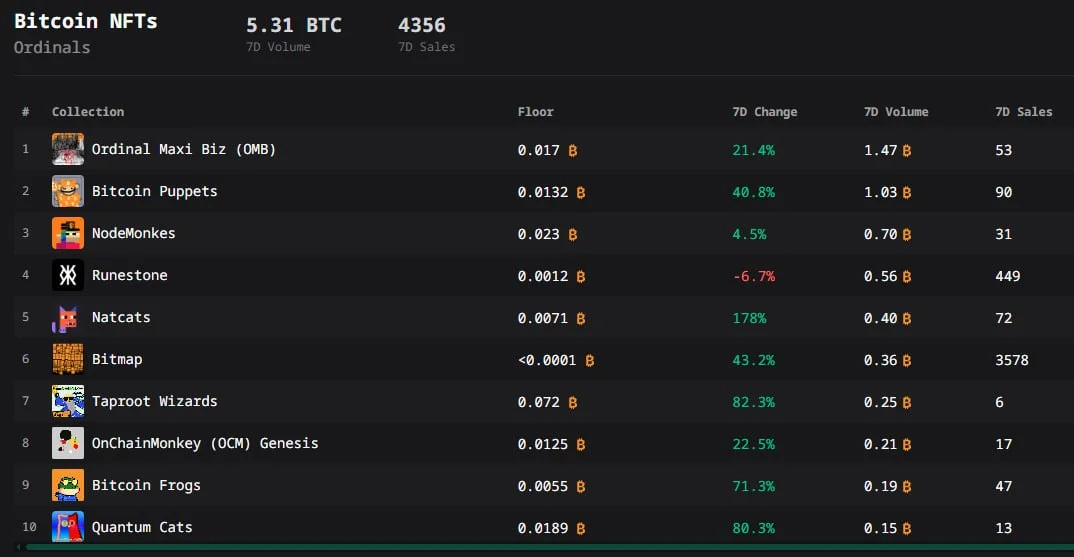Screen dimensions: 1074x557
Task: Sort by the 7D Sales column header
Action: click(1023, 112)
